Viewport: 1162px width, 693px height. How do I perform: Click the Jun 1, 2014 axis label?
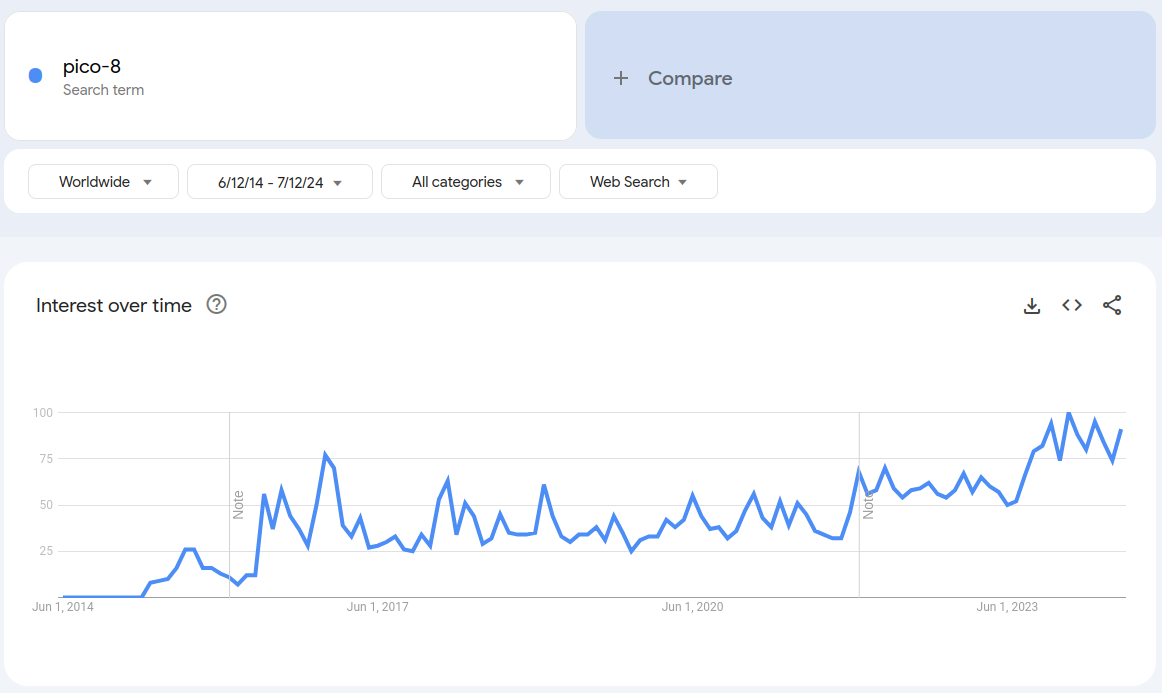coord(63,607)
